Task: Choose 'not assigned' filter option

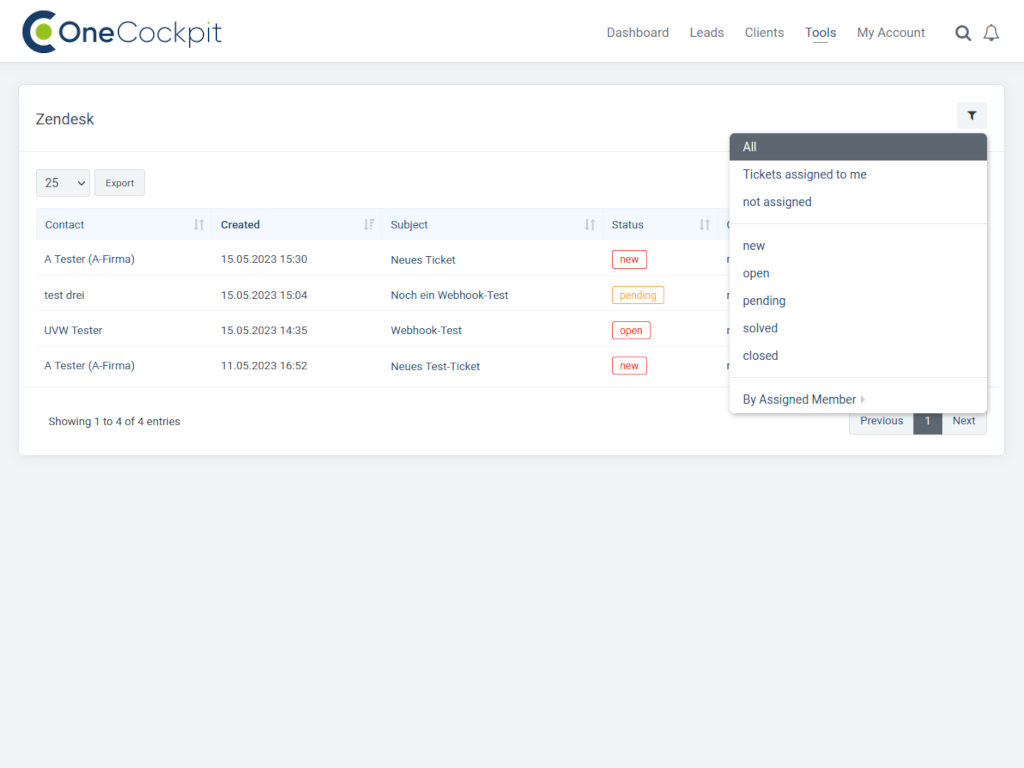Action: coord(777,202)
